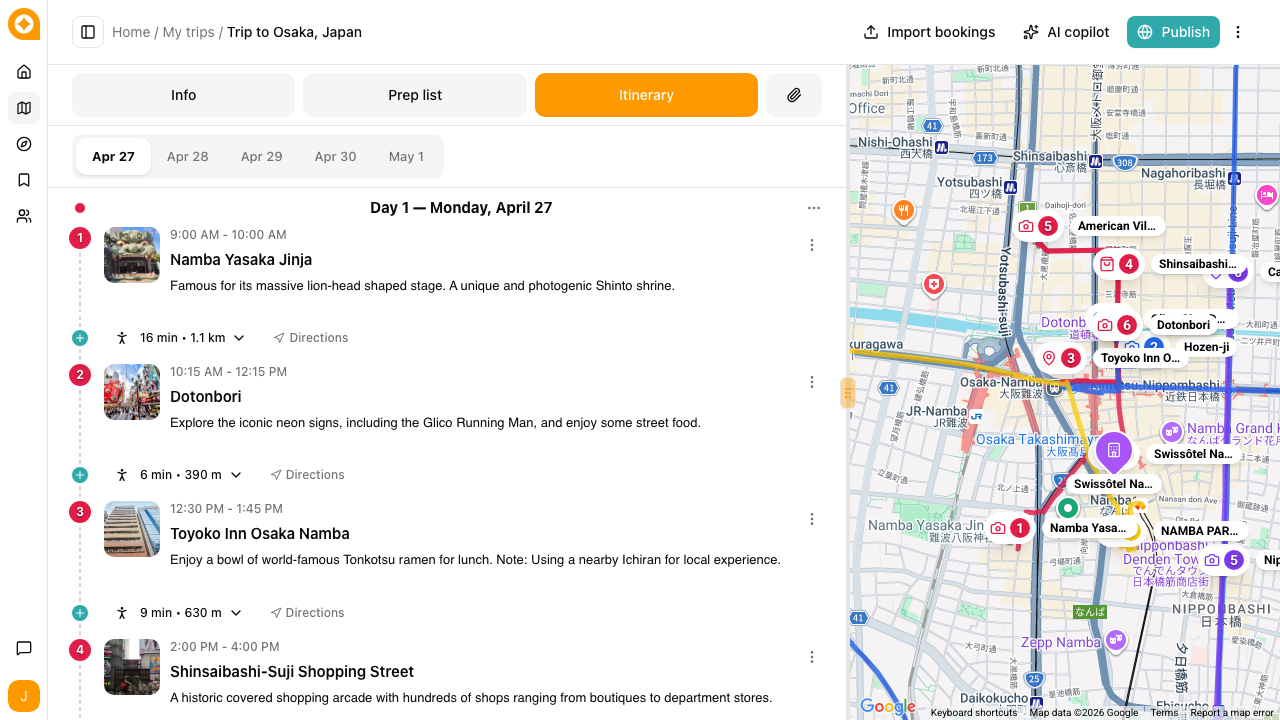
Task: Click Report a map error
Action: 1232,713
